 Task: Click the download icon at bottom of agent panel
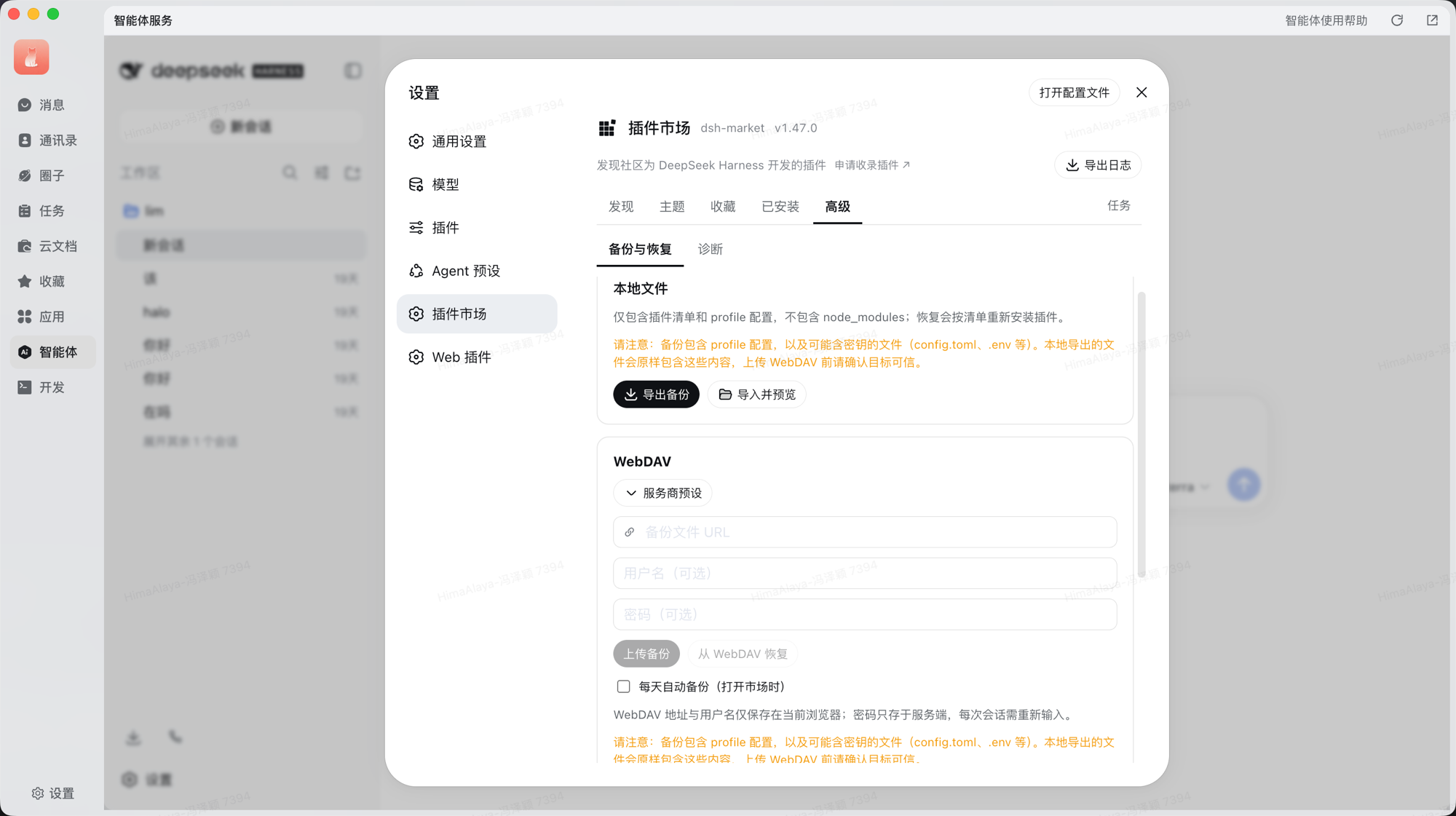pyautogui.click(x=133, y=738)
